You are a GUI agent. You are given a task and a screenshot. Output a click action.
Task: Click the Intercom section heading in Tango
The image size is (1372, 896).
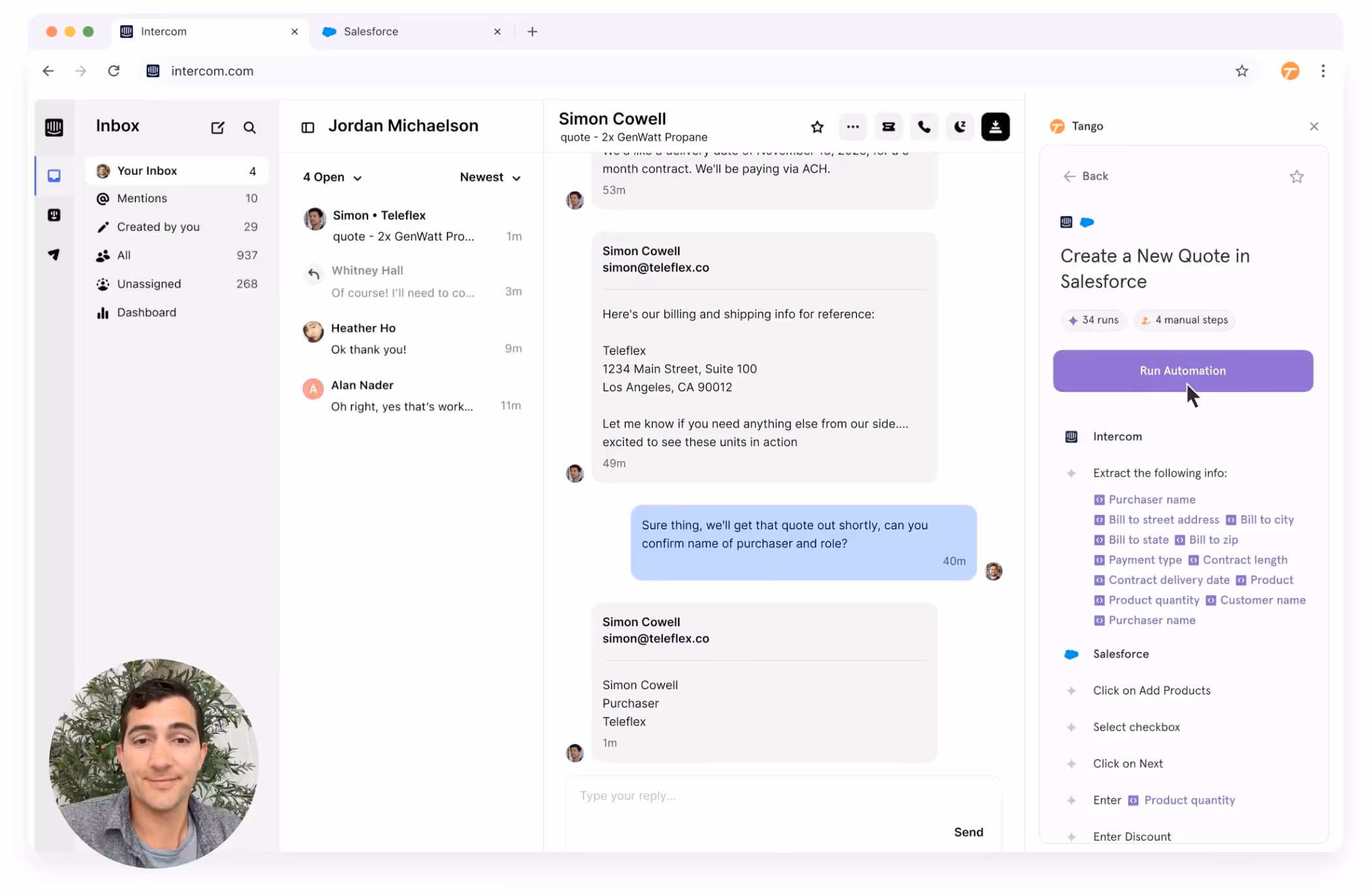(1117, 436)
